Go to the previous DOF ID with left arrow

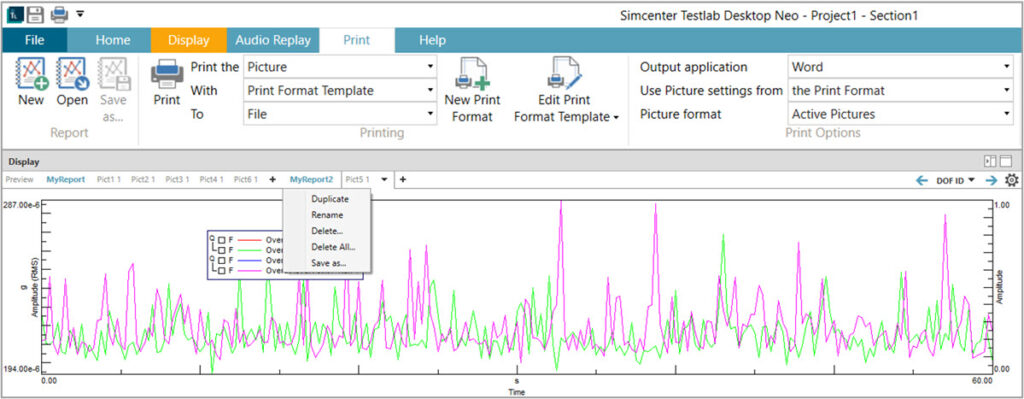[922, 180]
